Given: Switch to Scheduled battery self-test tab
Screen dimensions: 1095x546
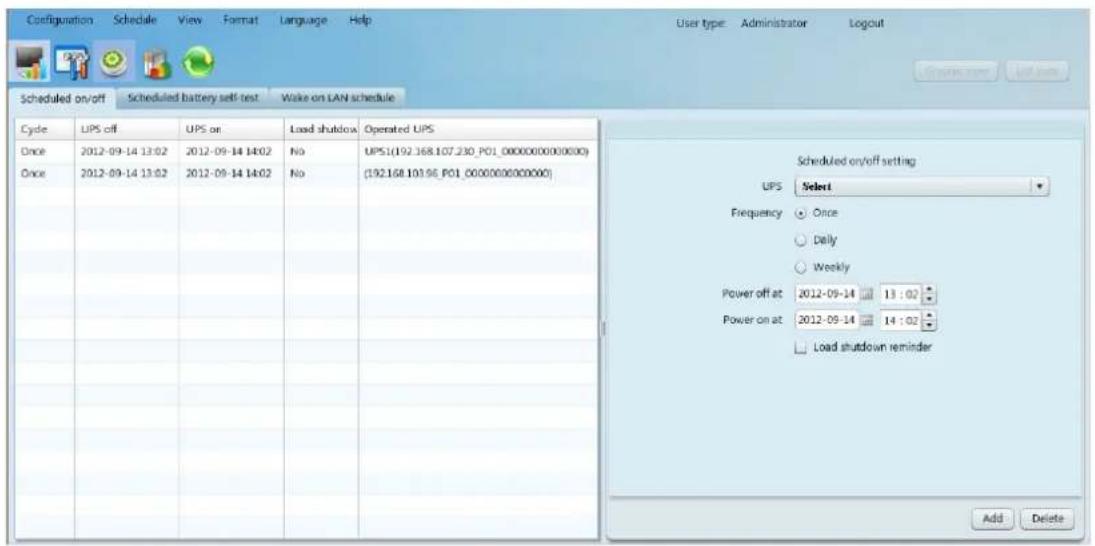Looking at the screenshot, I should click(193, 98).
